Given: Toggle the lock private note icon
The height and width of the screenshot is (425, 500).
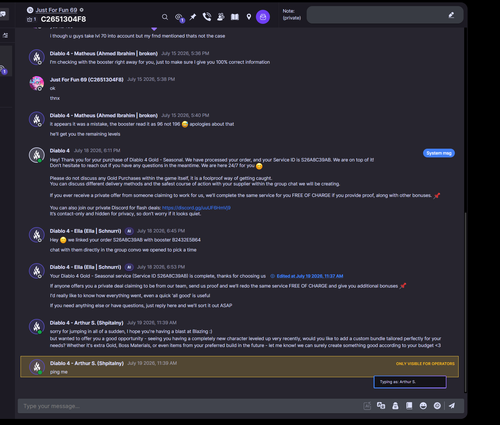Looking at the screenshot, I should pos(395,406).
